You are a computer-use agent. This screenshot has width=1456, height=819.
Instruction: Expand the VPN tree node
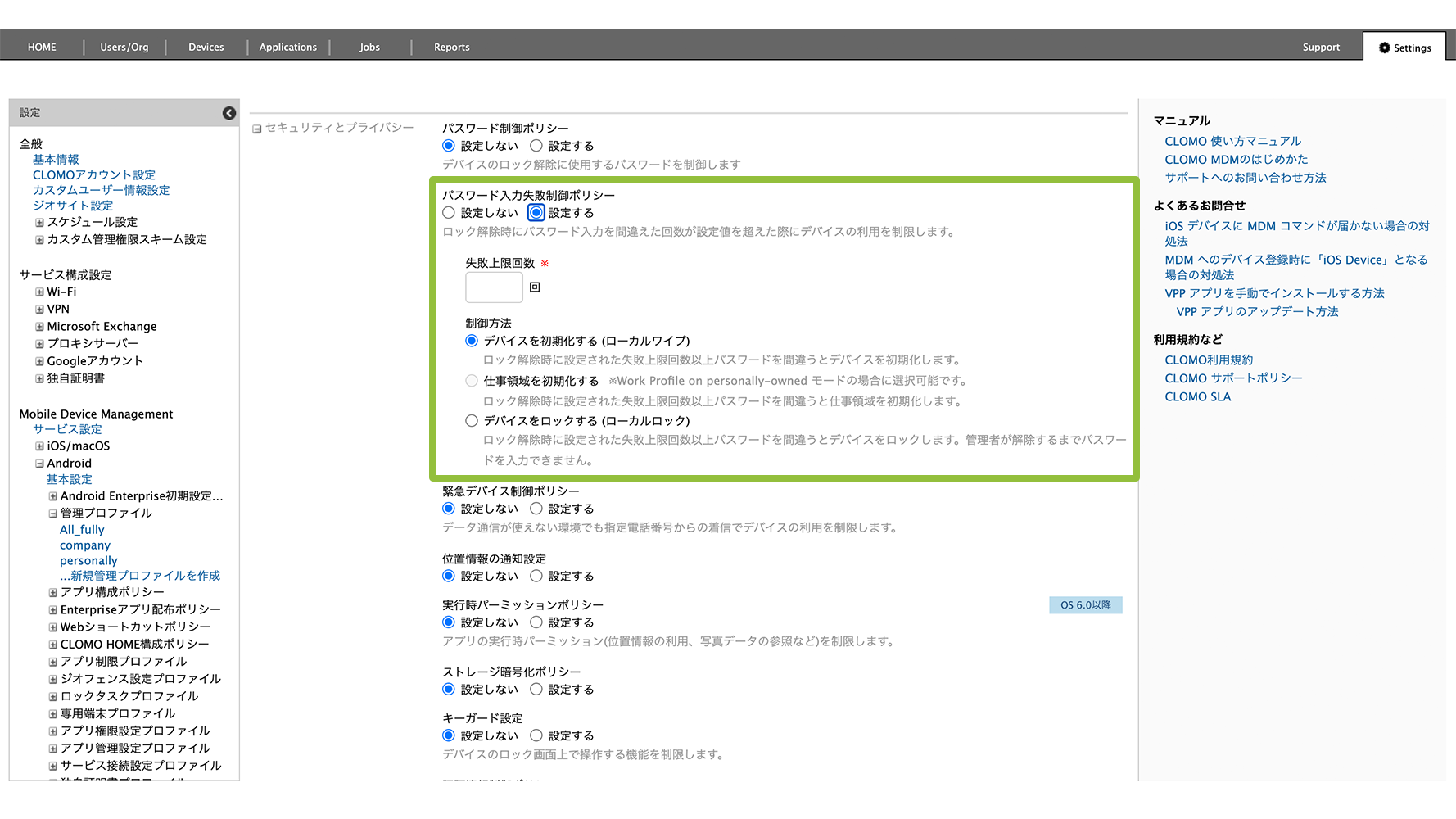click(39, 309)
